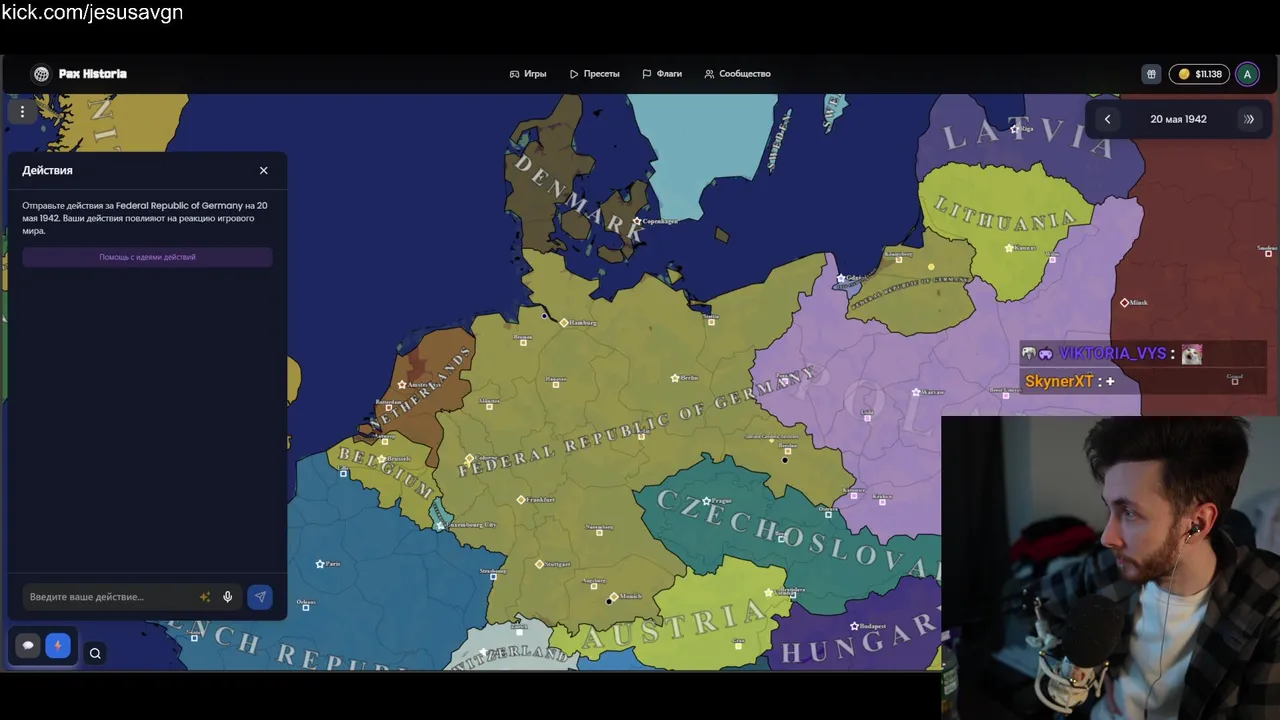Switch to lightning actions mode
1280x720 pixels.
[x=57, y=646]
